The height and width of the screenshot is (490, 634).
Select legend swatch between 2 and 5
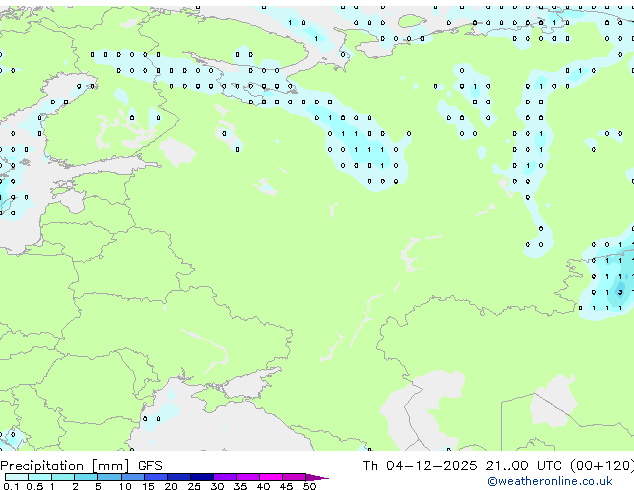pos(86,477)
